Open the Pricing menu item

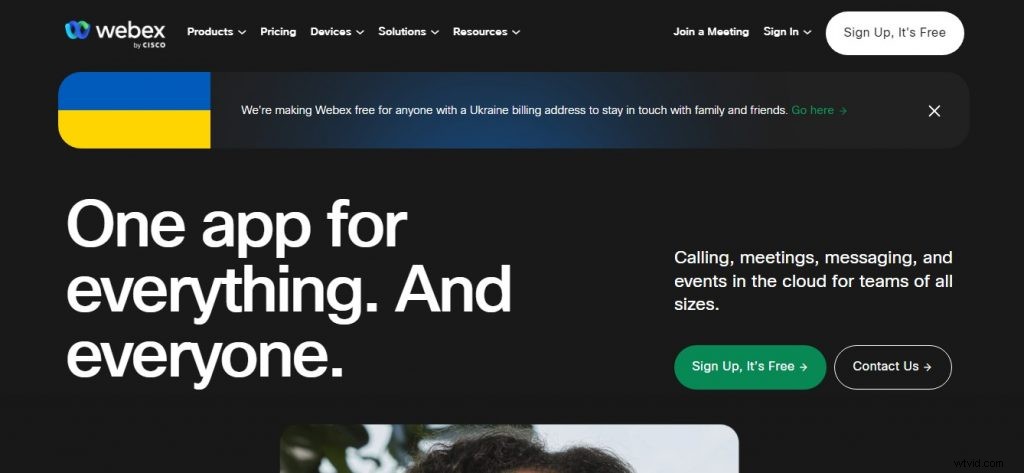pyautogui.click(x=278, y=31)
